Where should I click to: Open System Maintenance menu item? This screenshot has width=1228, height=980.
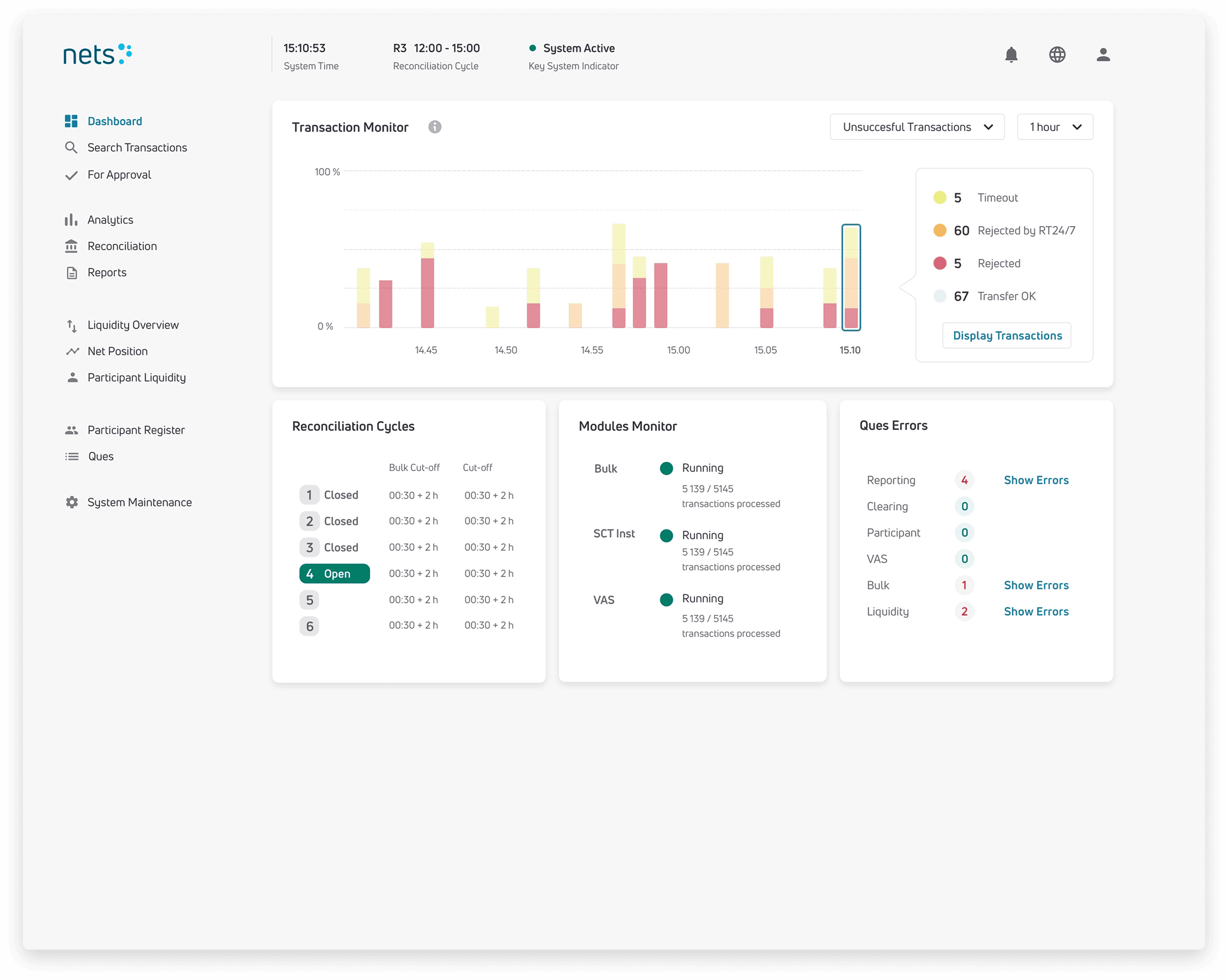(140, 502)
